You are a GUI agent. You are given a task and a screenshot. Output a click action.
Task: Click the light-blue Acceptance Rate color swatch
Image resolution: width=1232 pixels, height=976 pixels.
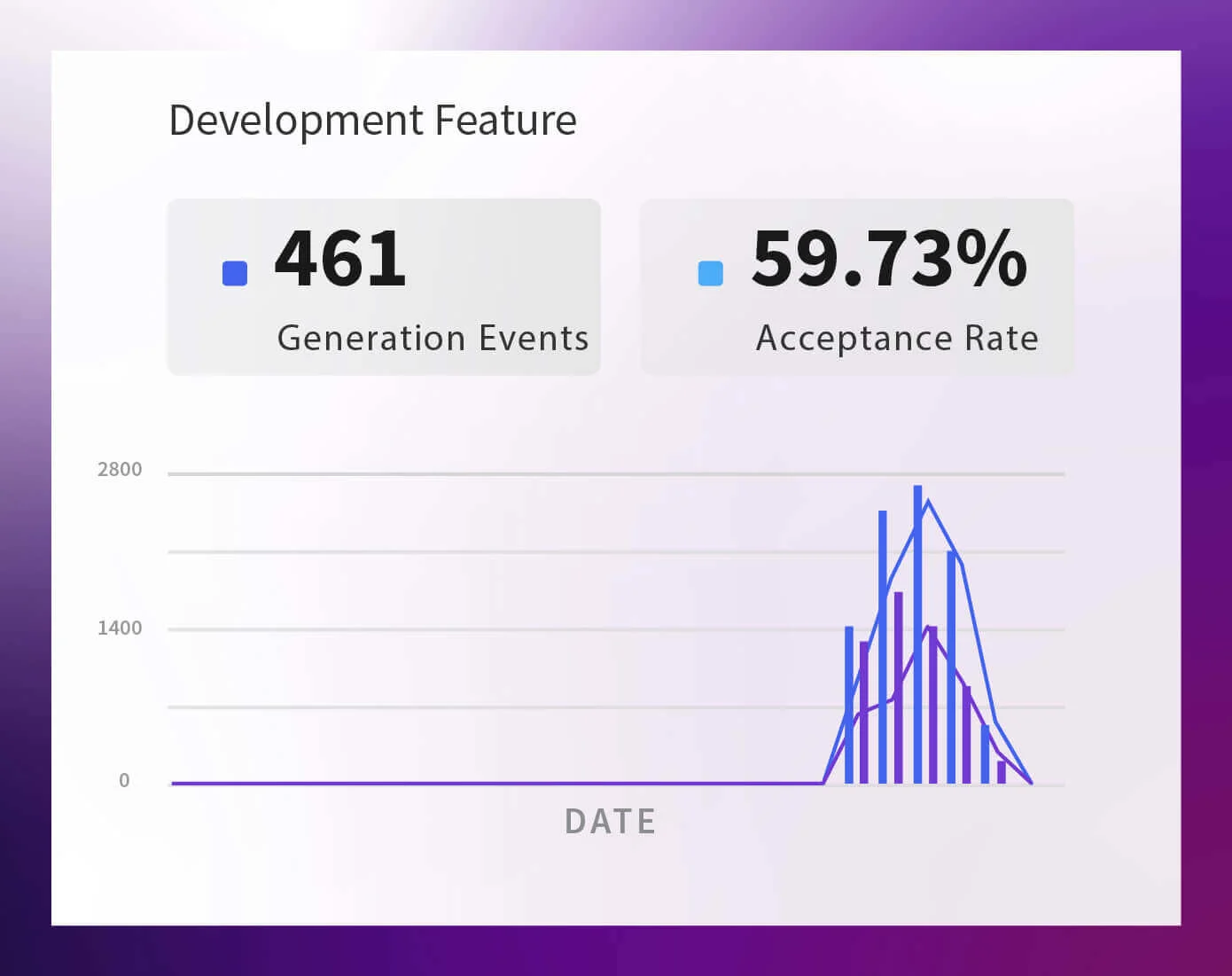click(711, 273)
